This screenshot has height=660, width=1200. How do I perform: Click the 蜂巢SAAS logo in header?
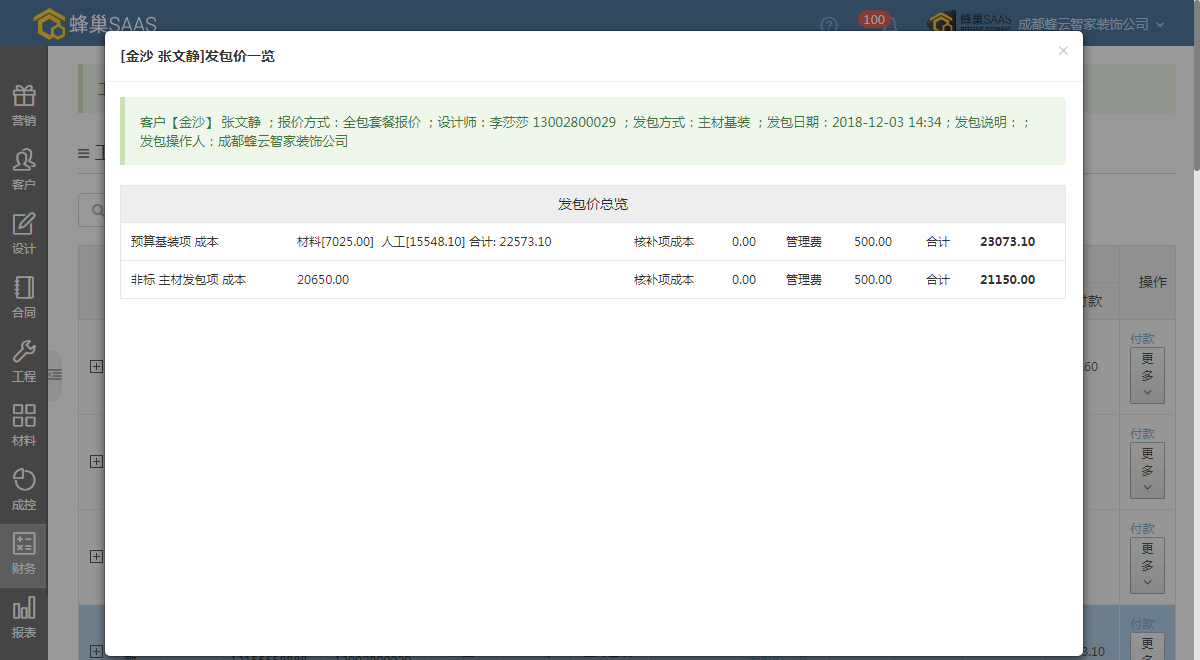click(x=95, y=24)
